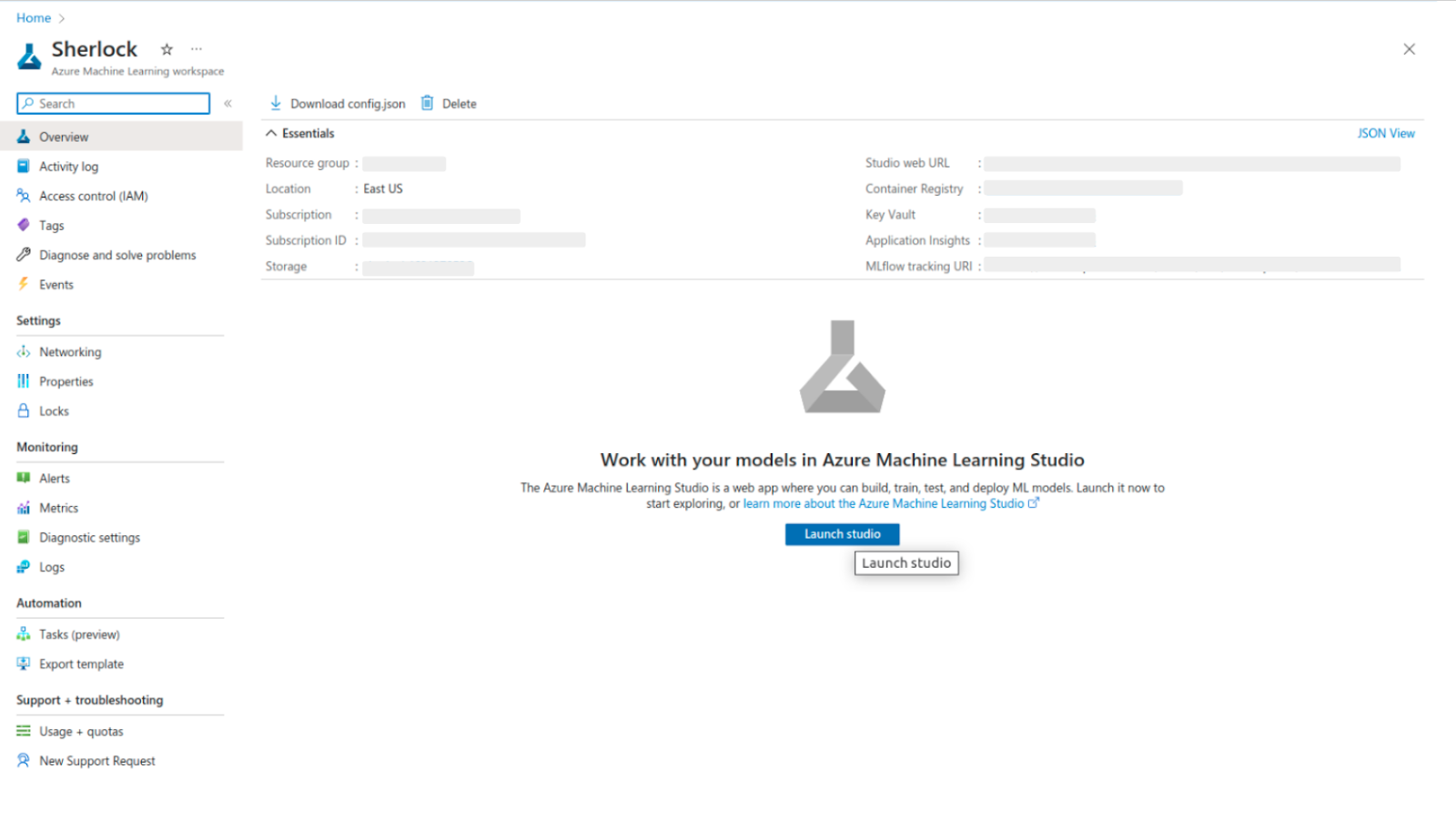Screen dimensions: 1456x820
Task: Click the Studio web URL redacted value
Action: point(1192,164)
